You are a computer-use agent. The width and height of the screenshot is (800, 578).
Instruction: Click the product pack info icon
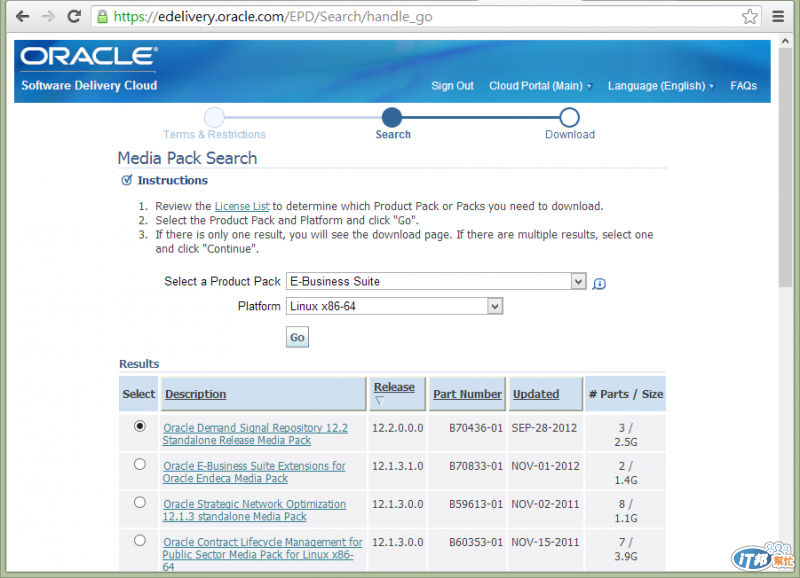click(599, 284)
